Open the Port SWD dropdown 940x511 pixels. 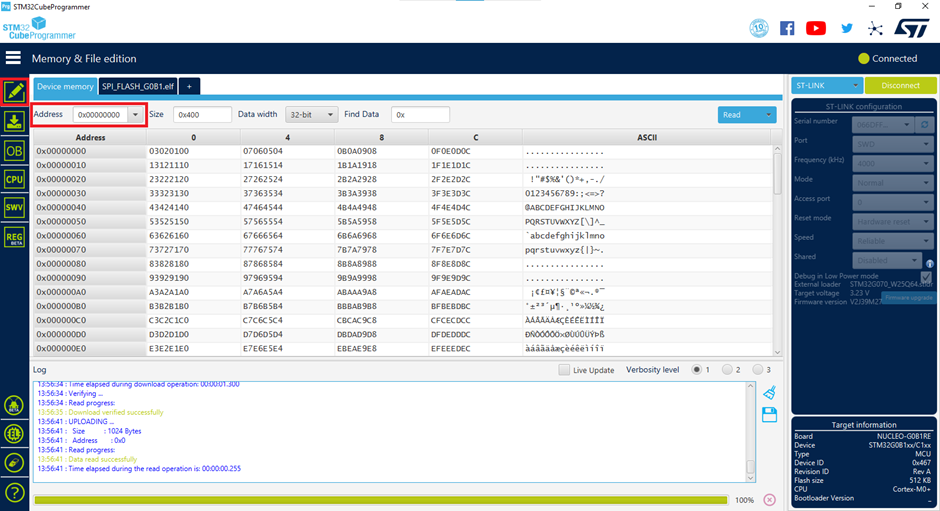click(891, 144)
